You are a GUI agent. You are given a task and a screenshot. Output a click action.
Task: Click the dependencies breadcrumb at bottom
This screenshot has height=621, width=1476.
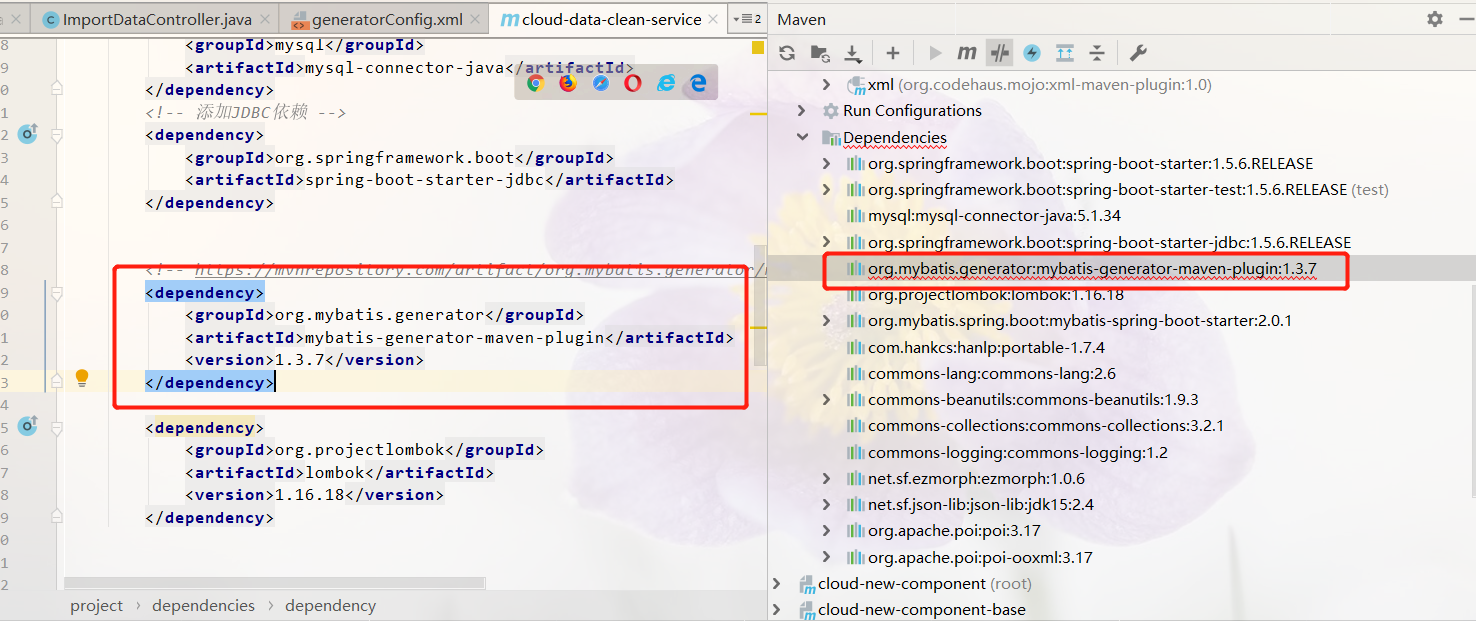[203, 605]
